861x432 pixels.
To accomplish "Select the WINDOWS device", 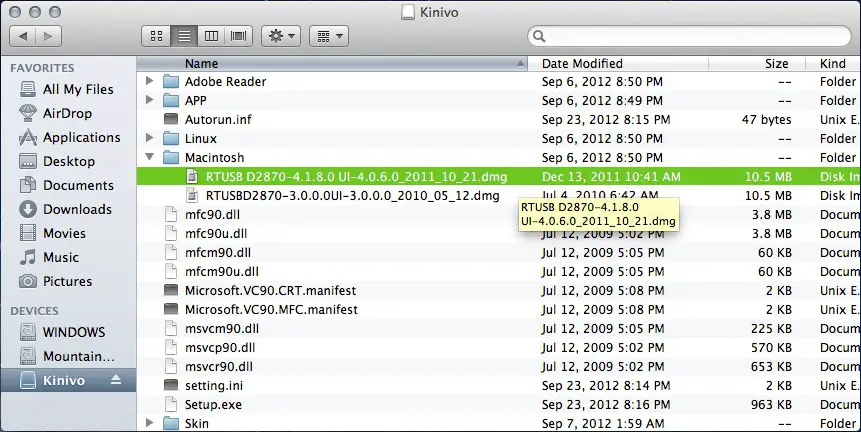I will [62, 332].
